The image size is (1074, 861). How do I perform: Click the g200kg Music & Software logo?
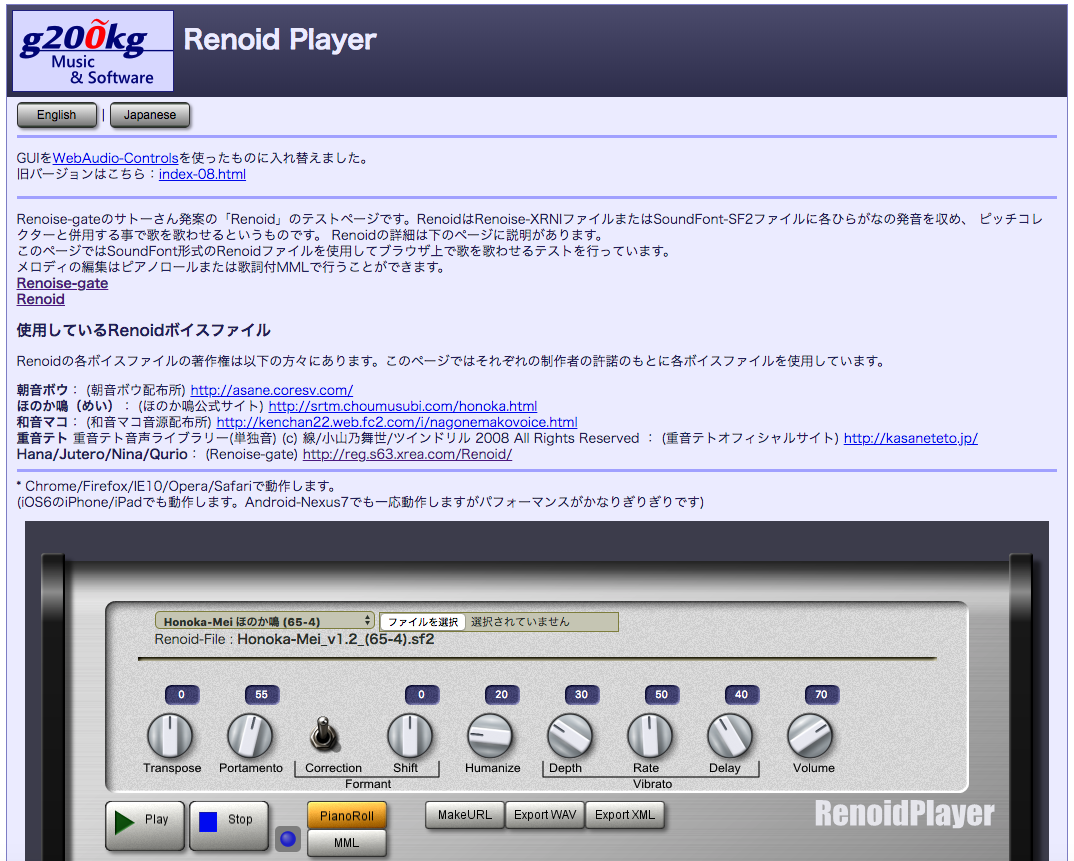(x=93, y=51)
